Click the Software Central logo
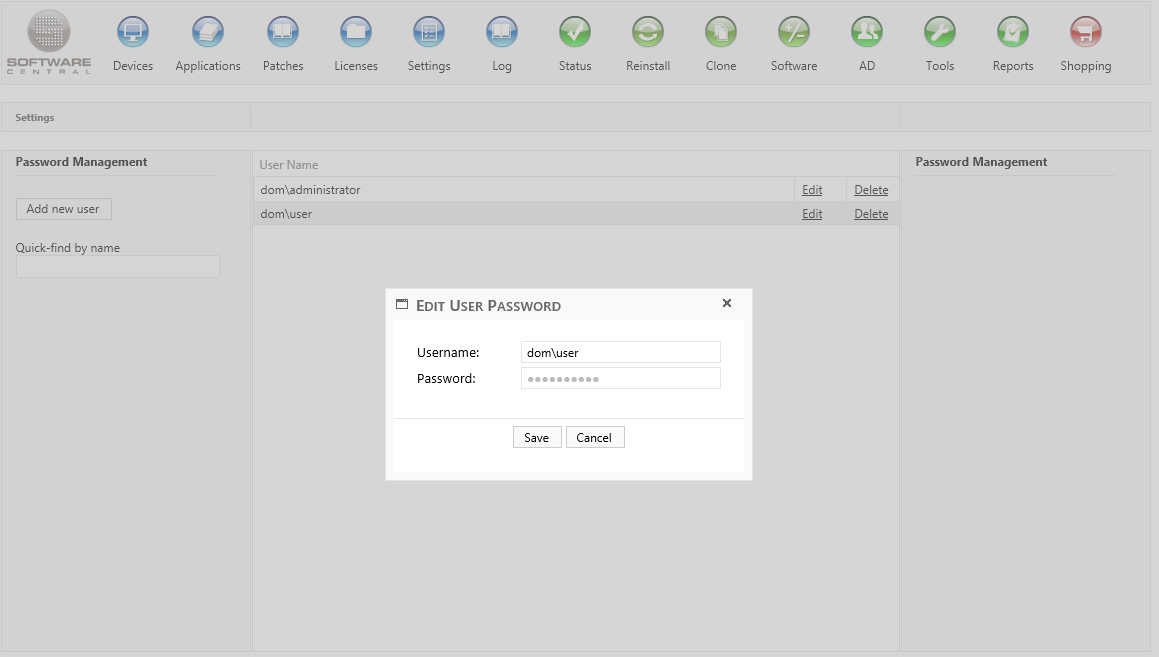This screenshot has width=1159, height=657. point(49,41)
